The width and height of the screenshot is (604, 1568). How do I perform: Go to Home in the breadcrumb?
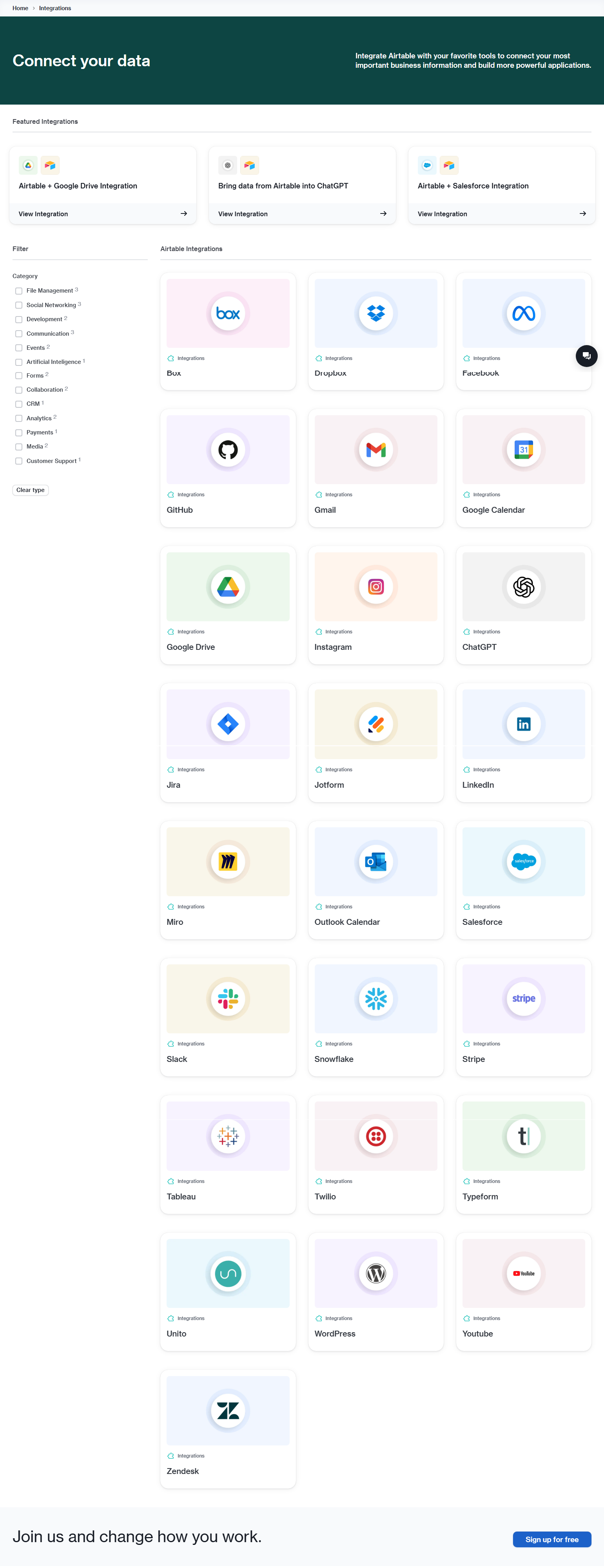20,8
